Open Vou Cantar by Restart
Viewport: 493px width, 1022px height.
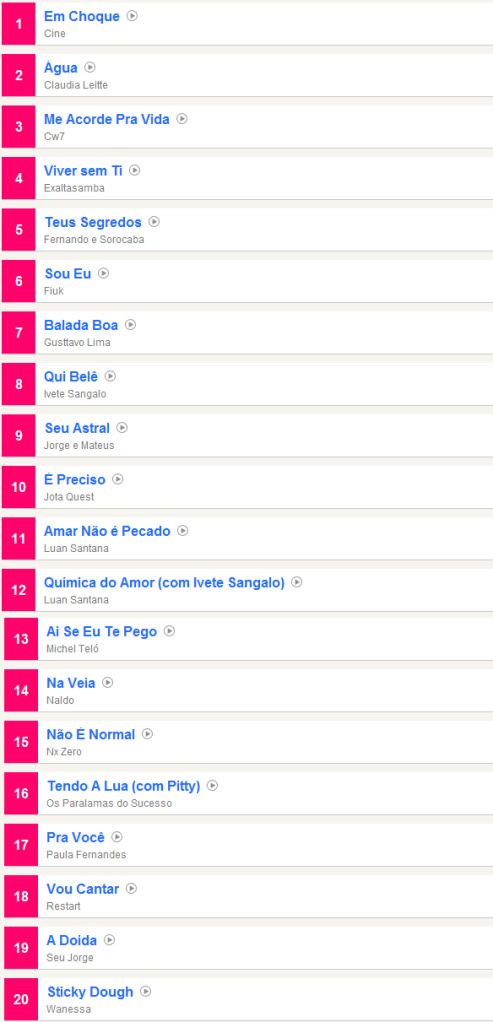click(83, 889)
